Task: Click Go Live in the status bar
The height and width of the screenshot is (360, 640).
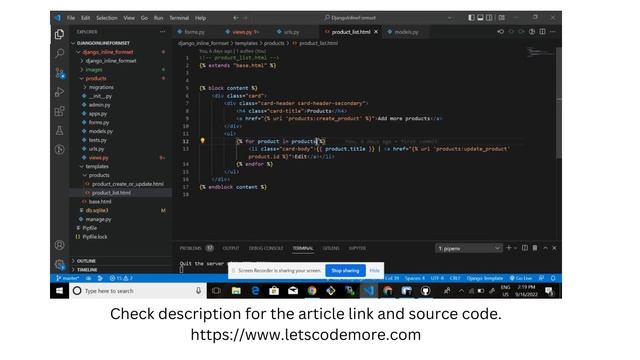Action: [520, 278]
